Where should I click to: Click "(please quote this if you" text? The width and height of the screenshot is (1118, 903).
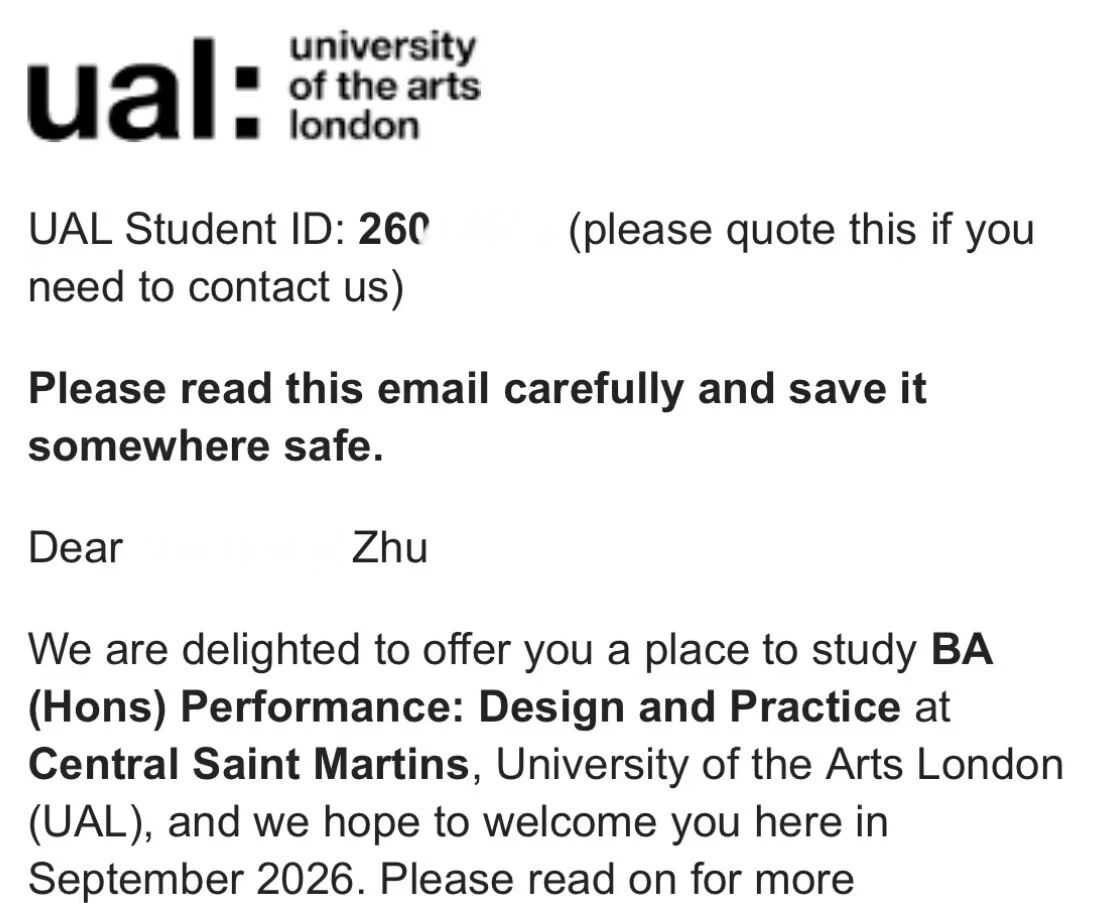[800, 230]
